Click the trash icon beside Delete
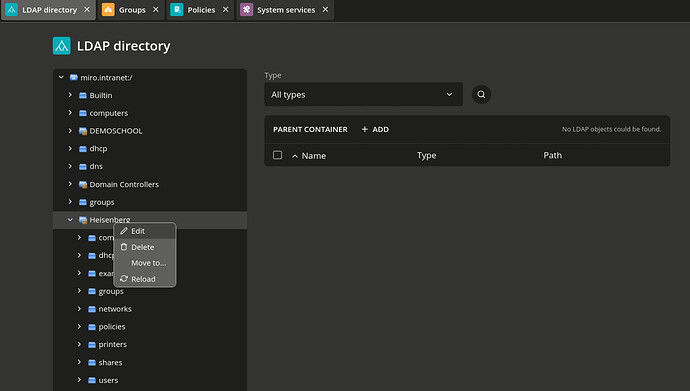The image size is (690, 391). [x=124, y=247]
